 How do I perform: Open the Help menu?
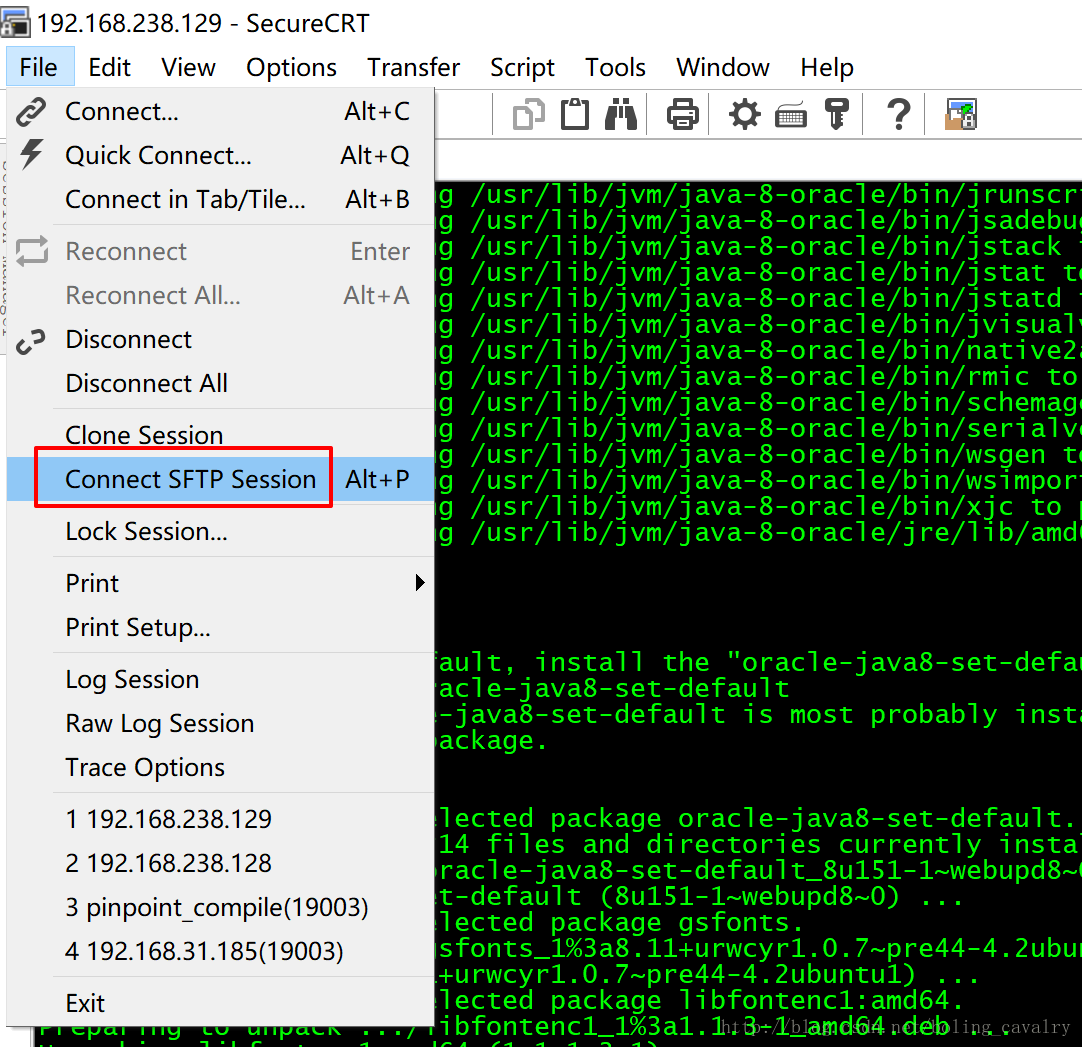coord(827,67)
